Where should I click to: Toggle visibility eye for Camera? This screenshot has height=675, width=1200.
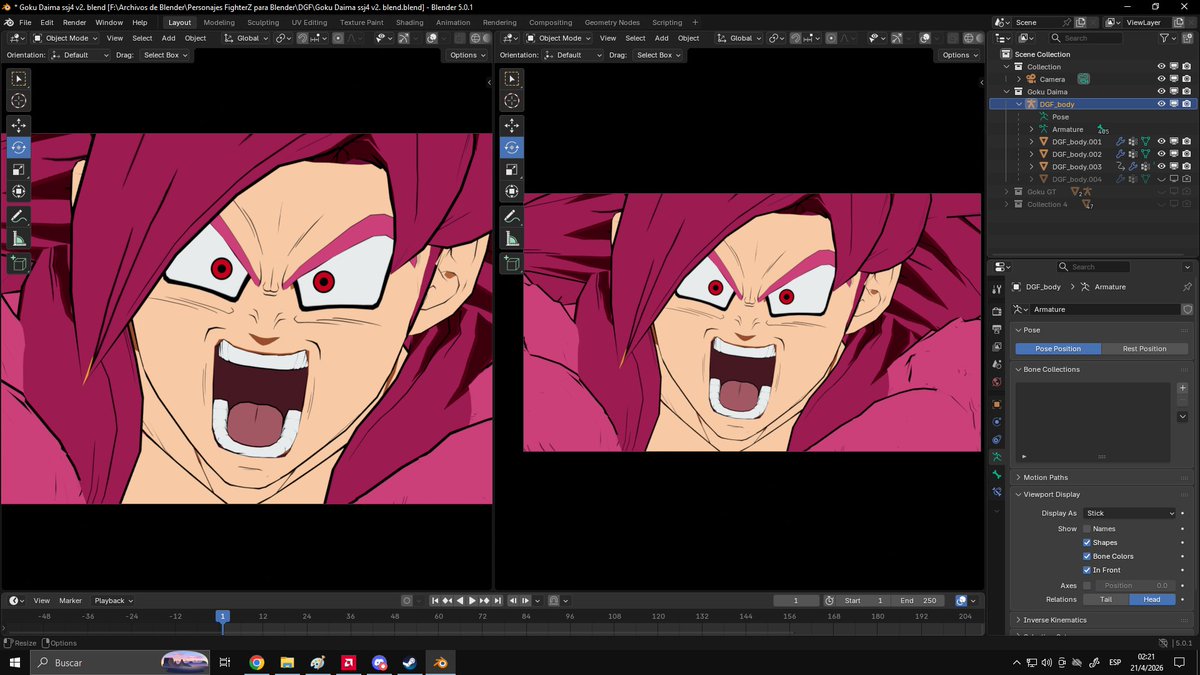[1161, 79]
